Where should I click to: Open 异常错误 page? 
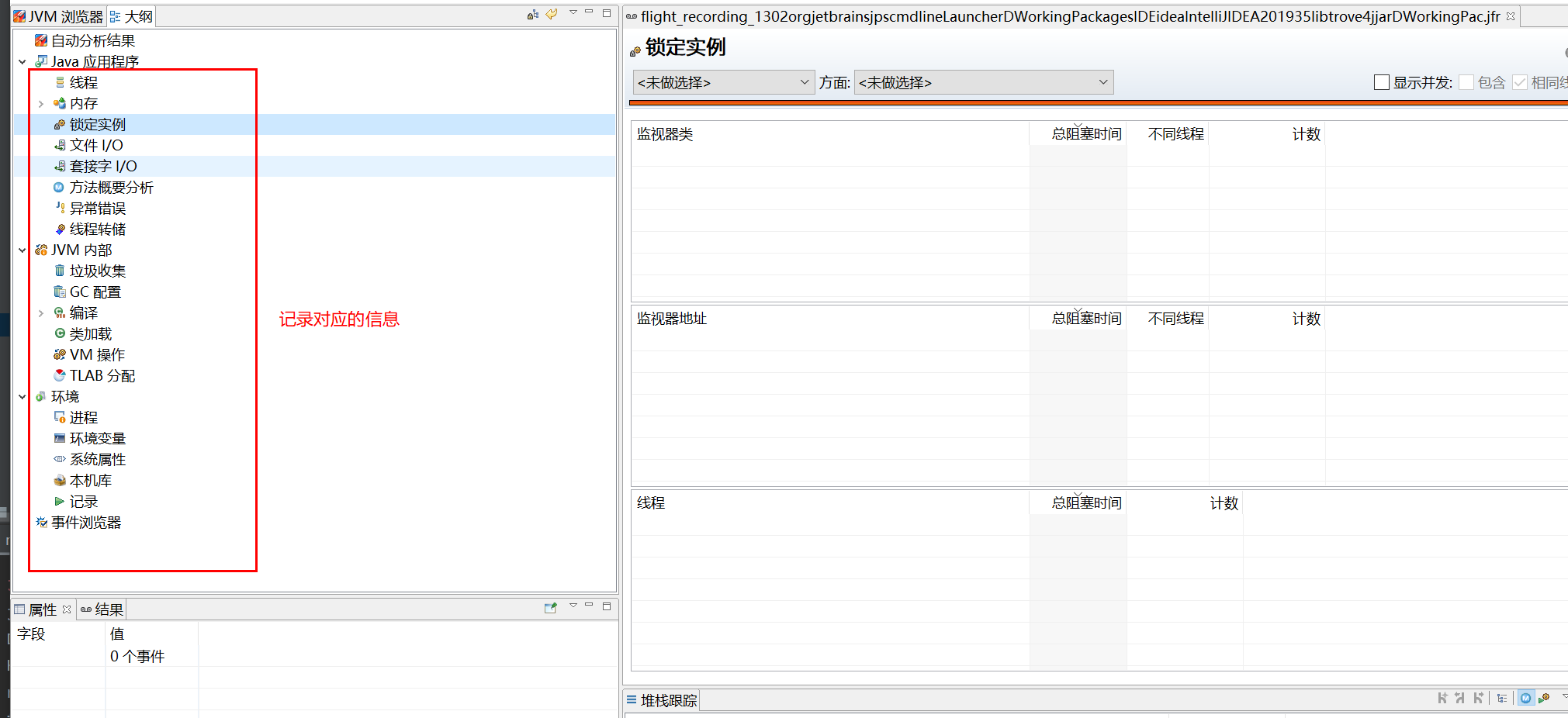(x=98, y=208)
